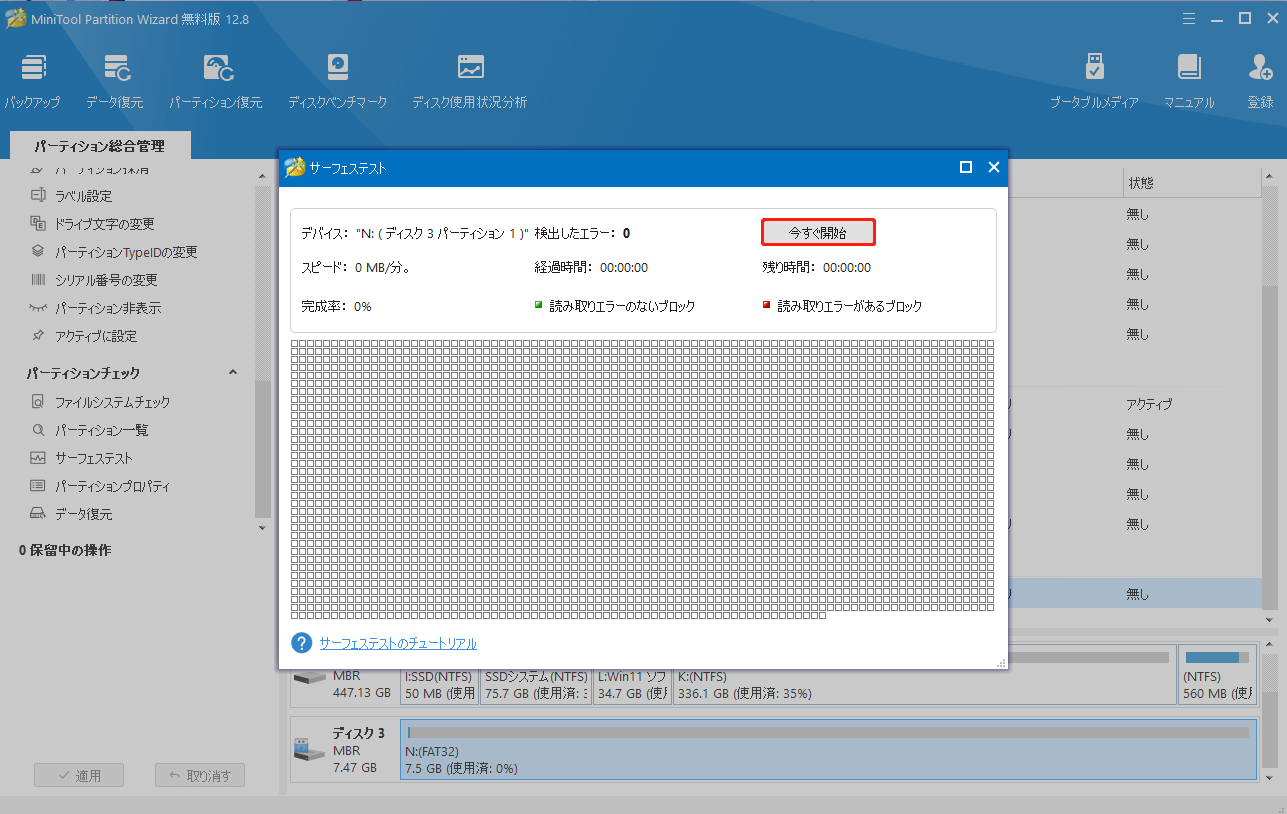
Task: Launch パーティション復元 from the toolbar
Action: [216, 82]
